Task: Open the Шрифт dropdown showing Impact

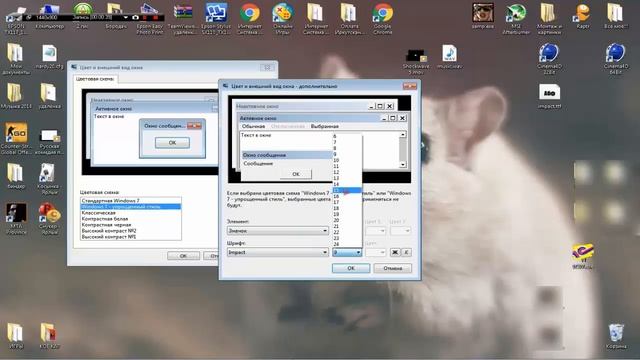Action: pyautogui.click(x=278, y=252)
